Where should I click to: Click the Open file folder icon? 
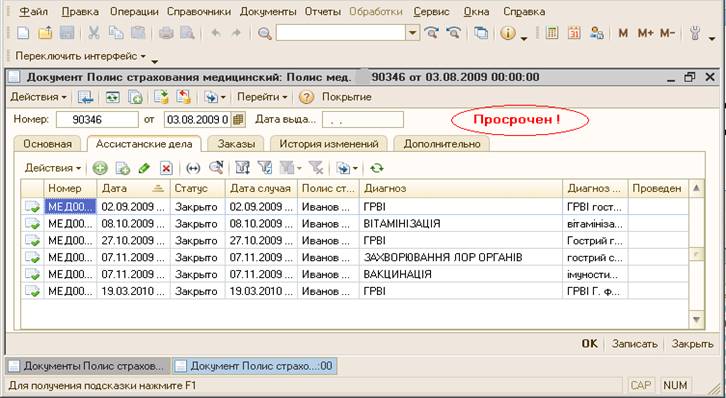click(45, 33)
